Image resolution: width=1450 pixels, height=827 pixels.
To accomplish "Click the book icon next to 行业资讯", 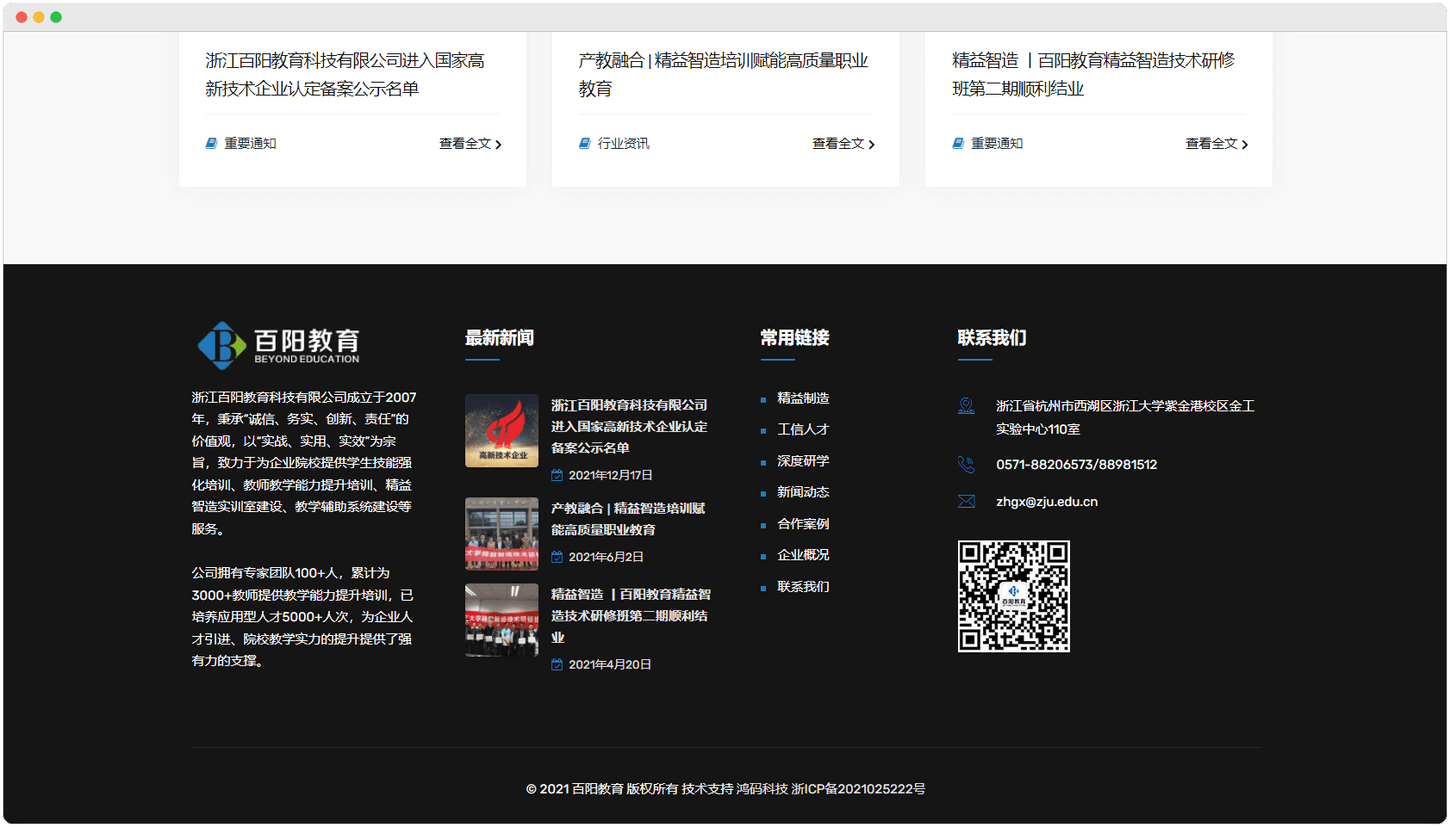I will 584,143.
